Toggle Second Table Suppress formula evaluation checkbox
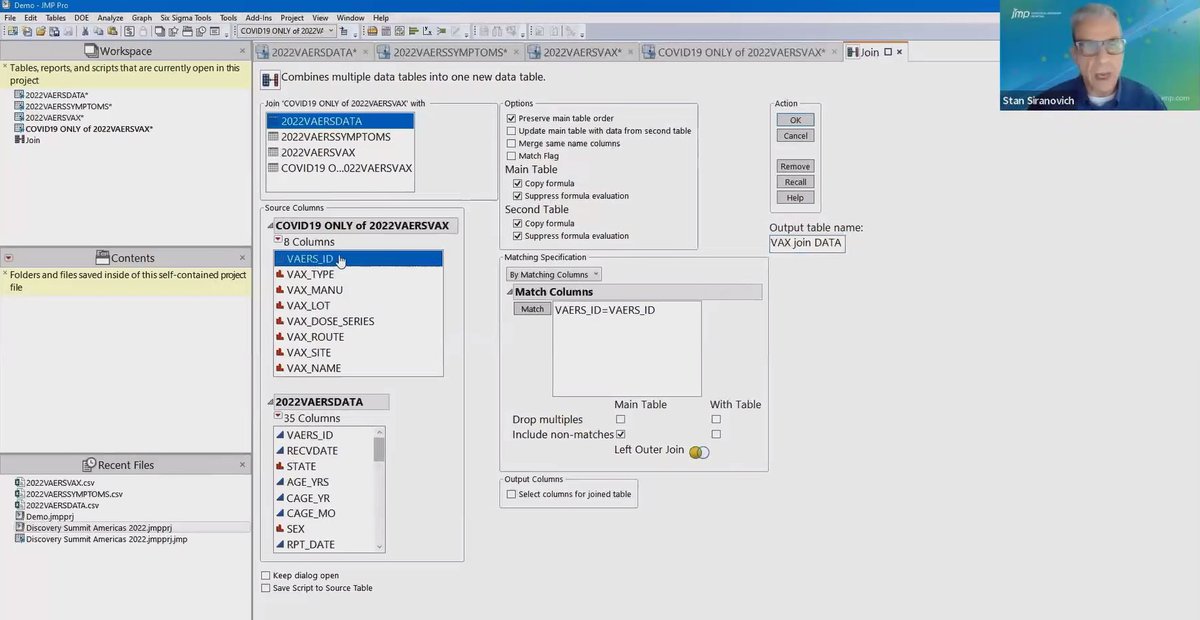1200x620 pixels. [518, 236]
